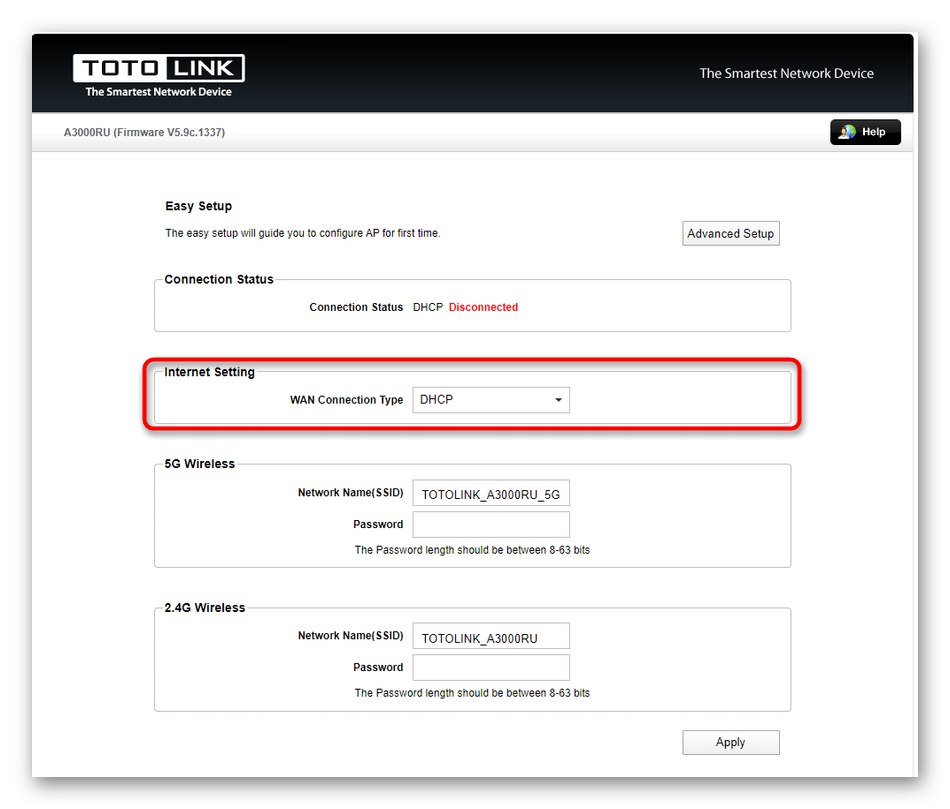Click the Advanced Setup button
The height and width of the screenshot is (809, 950).
point(730,233)
